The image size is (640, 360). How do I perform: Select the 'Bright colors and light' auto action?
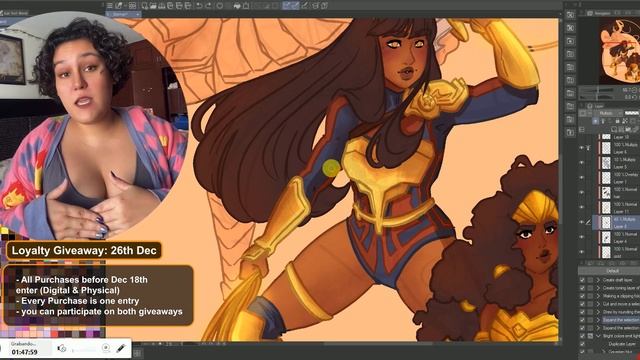coord(621,336)
